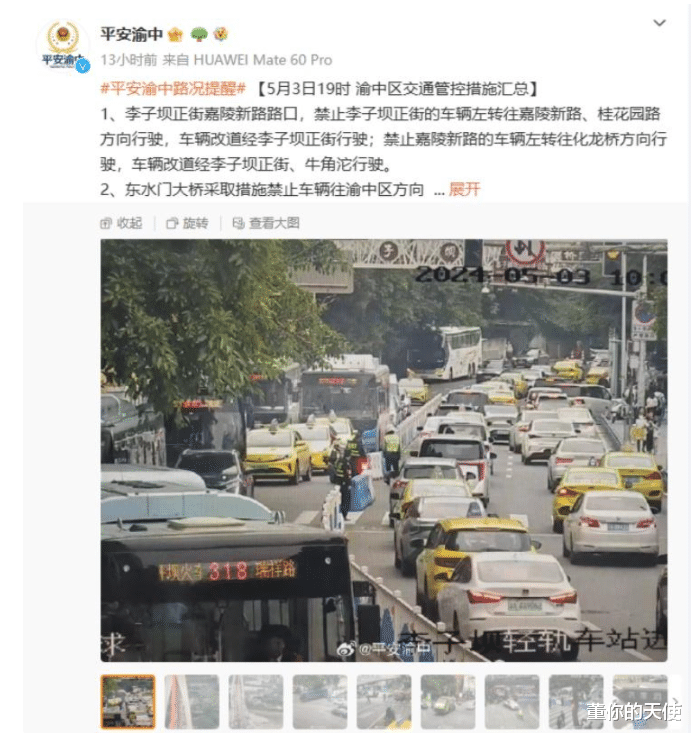Click the sunflower badge icon

click(221, 34)
